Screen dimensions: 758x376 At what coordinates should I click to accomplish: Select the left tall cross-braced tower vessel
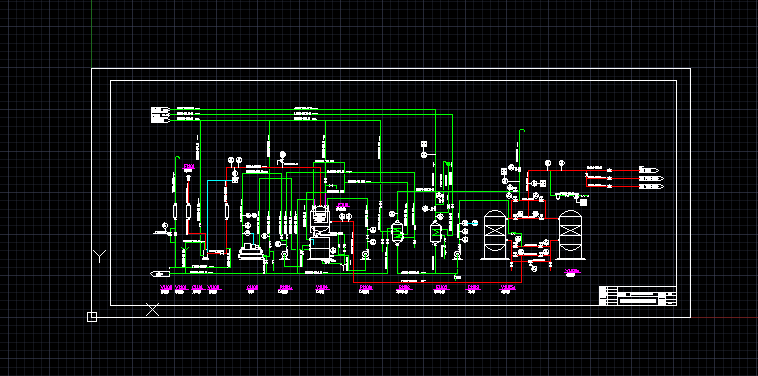click(x=495, y=235)
